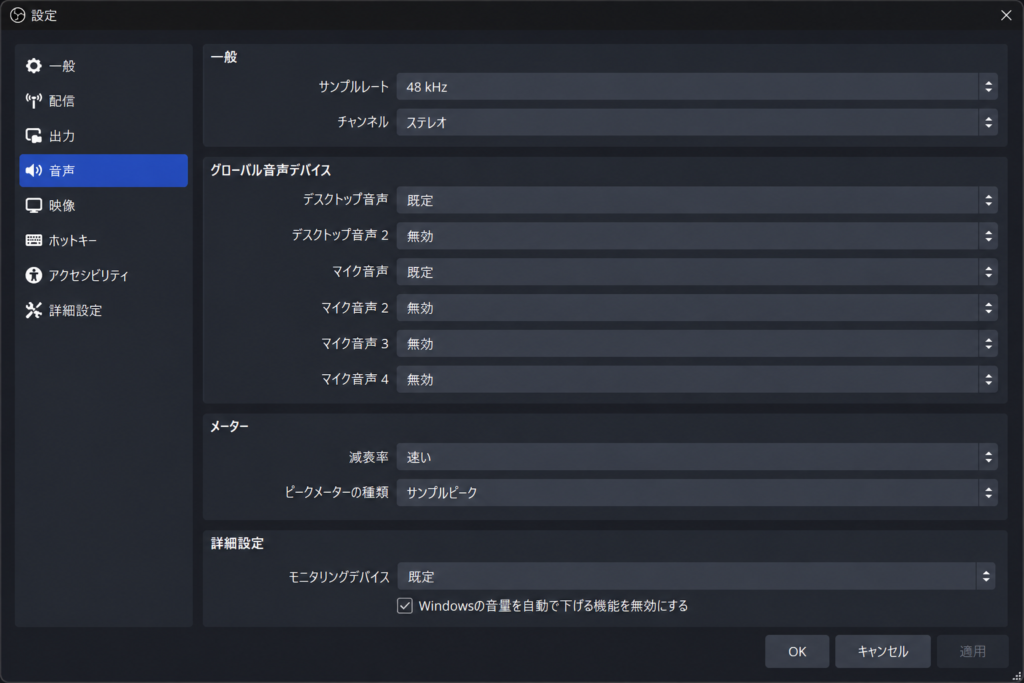Image resolution: width=1024 pixels, height=683 pixels.
Task: Click the 減衰率 label
Action: coord(368,457)
